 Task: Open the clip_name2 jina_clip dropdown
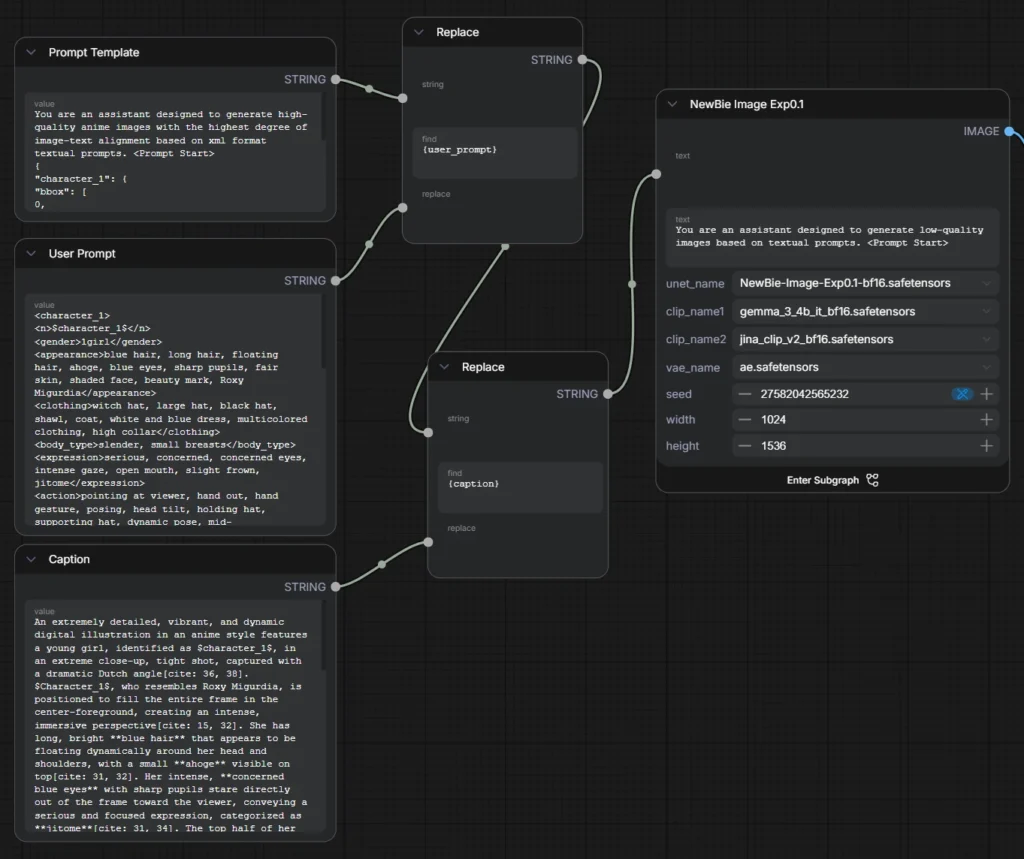pos(864,339)
